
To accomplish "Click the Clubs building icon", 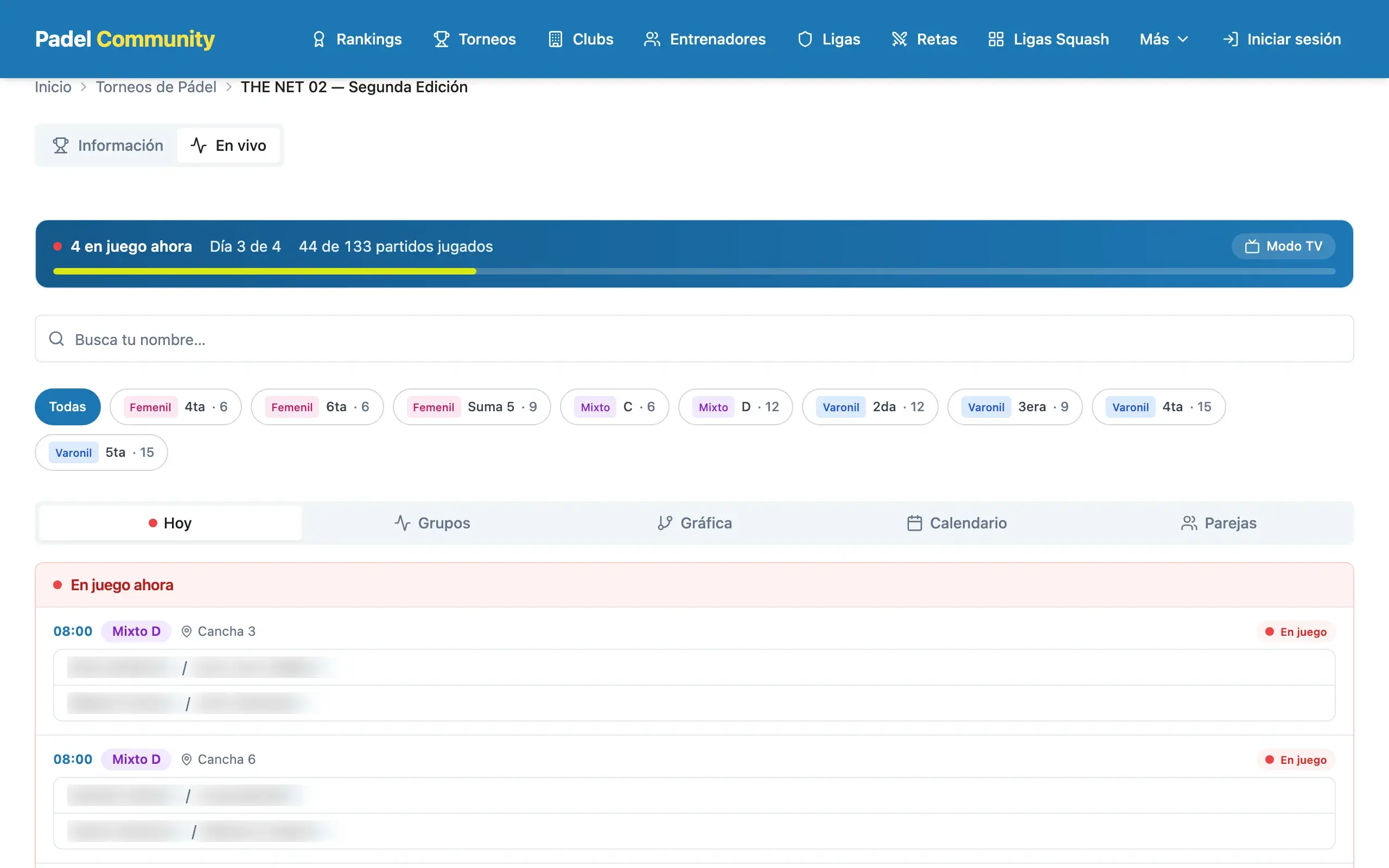I will (x=555, y=39).
